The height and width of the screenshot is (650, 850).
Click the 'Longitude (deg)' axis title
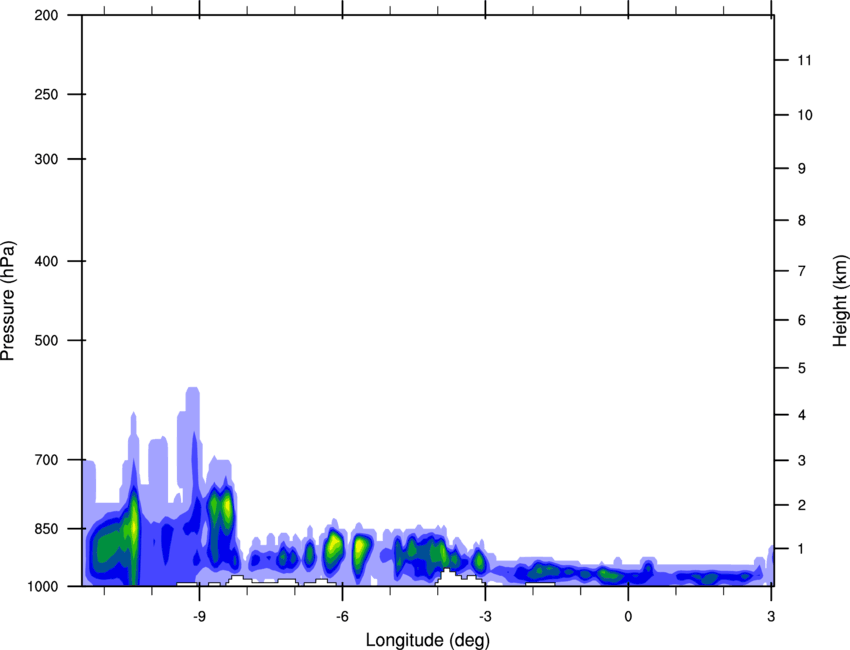pyautogui.click(x=428, y=640)
